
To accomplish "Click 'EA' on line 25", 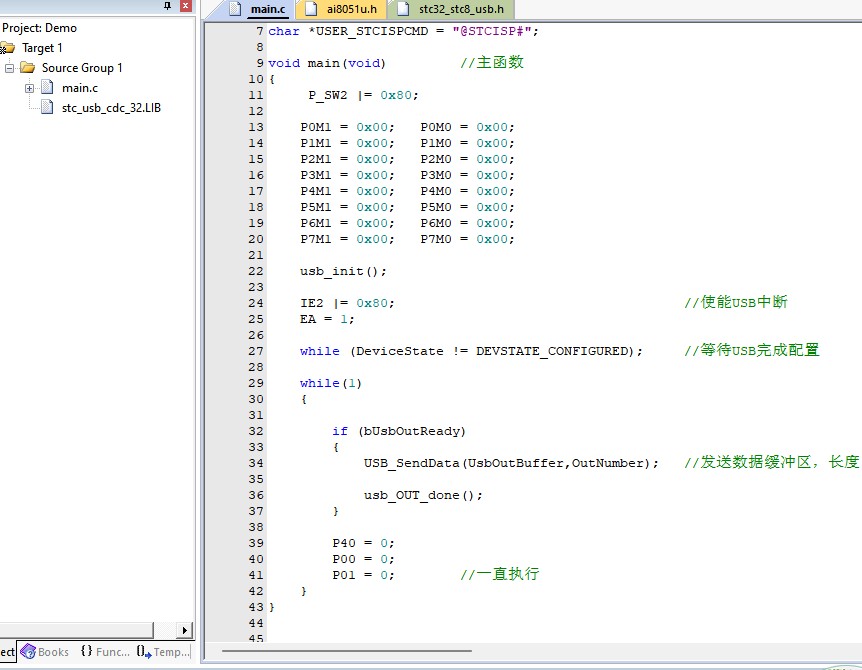I will [x=308, y=319].
